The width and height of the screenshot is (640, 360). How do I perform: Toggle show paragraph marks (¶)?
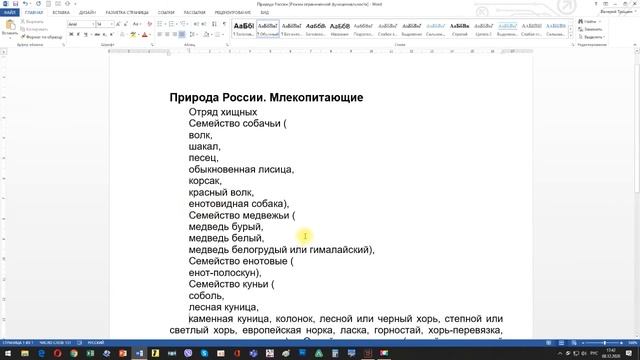(x=224, y=24)
